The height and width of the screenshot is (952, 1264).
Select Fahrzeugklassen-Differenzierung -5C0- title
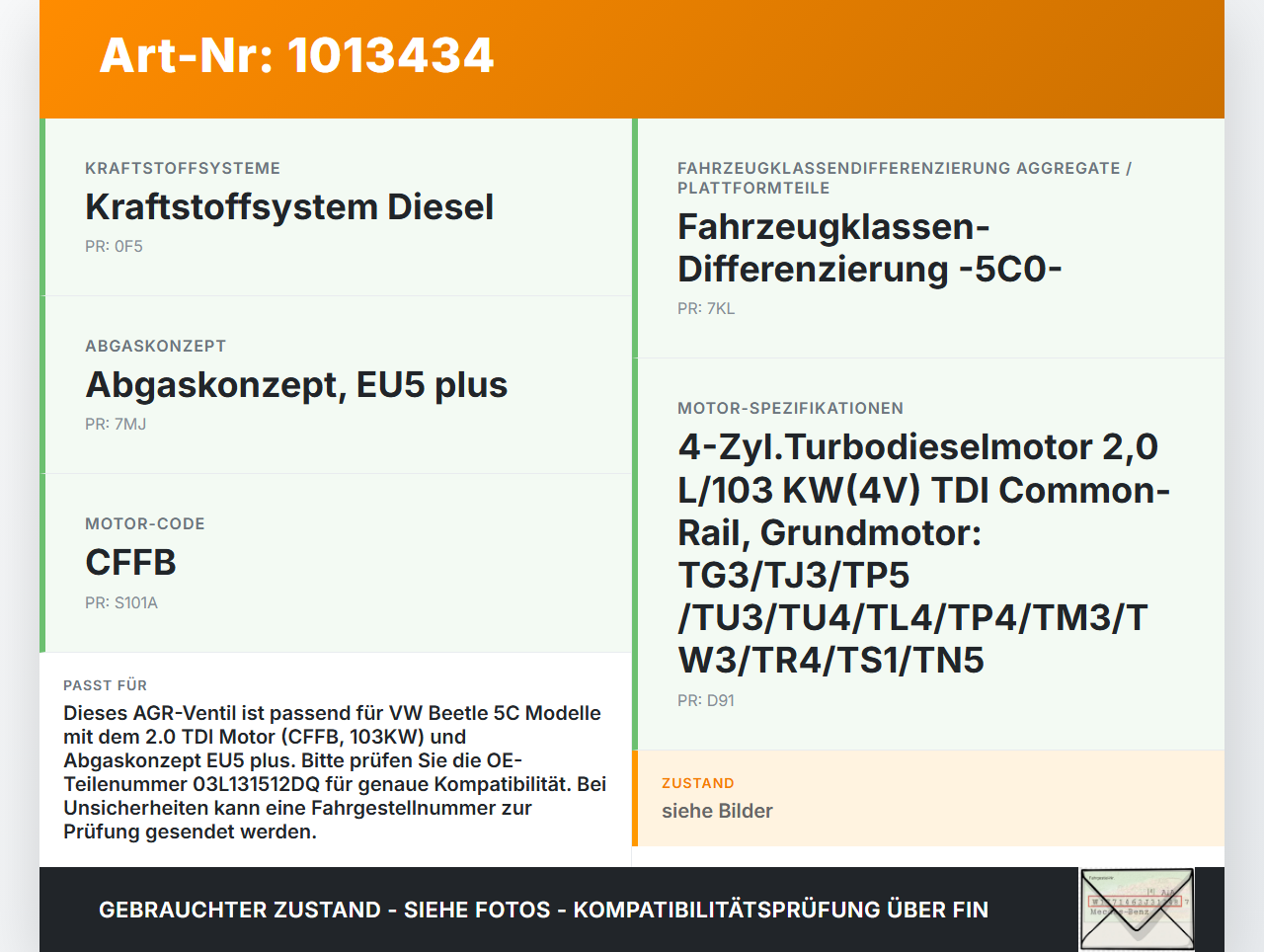[x=870, y=248]
